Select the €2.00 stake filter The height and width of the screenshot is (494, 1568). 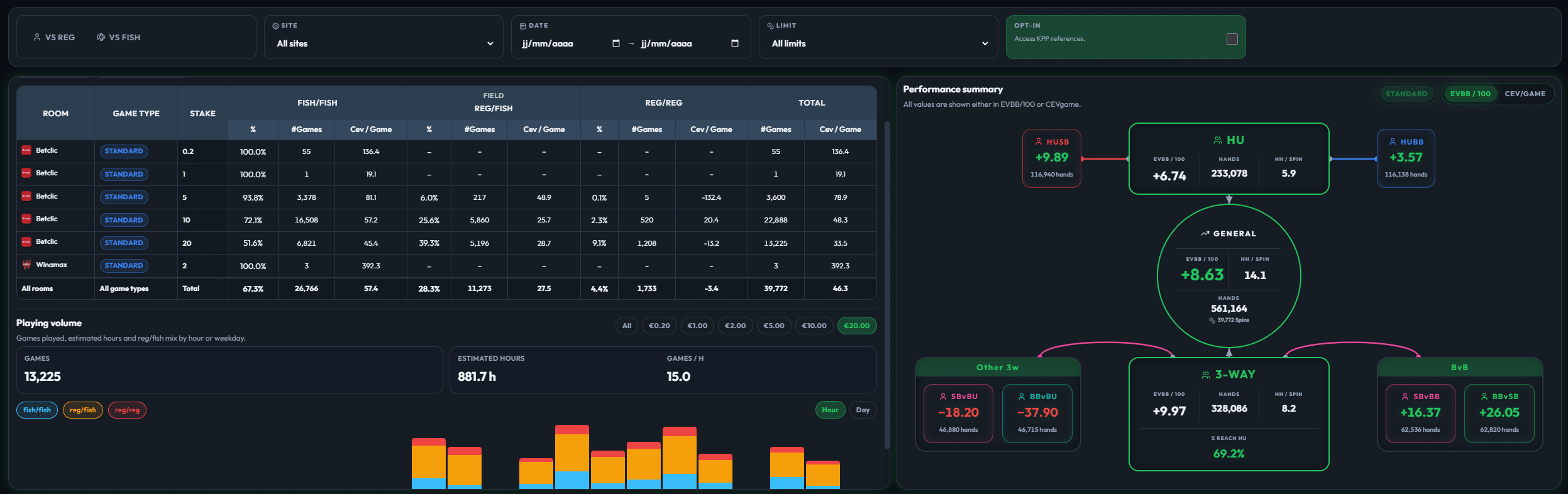point(735,326)
